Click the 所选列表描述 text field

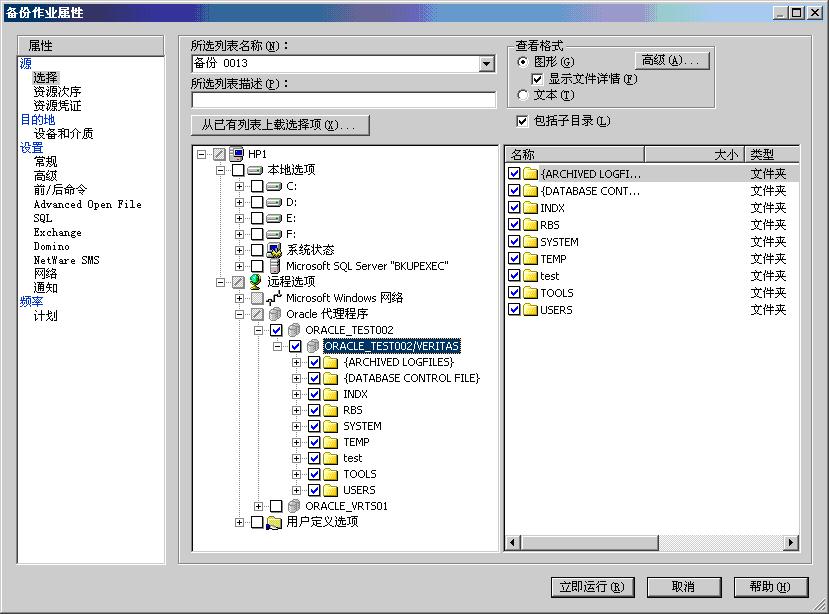click(343, 100)
